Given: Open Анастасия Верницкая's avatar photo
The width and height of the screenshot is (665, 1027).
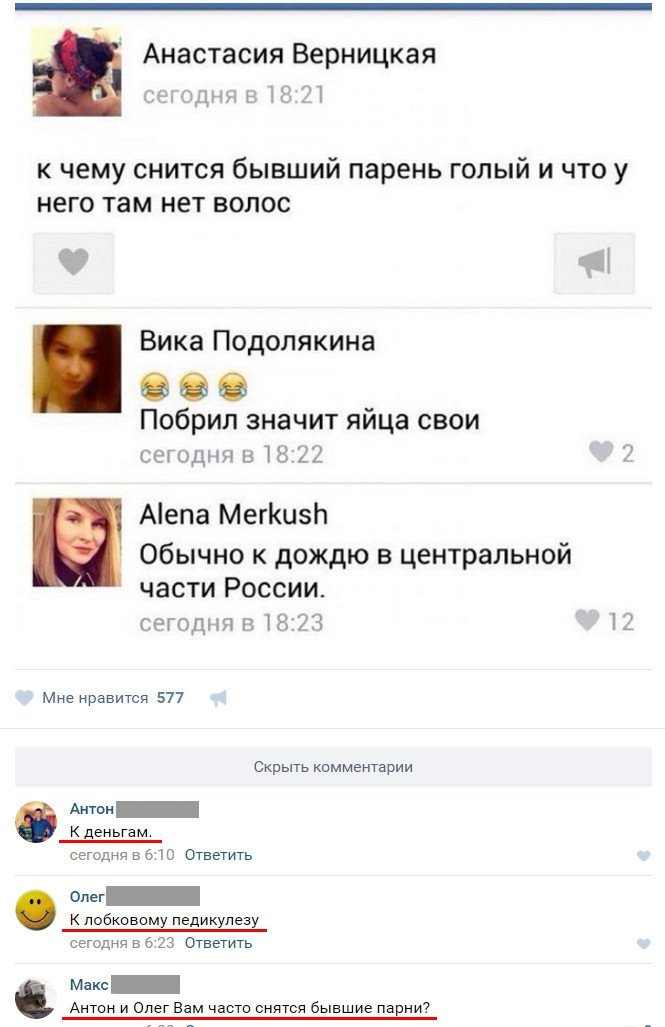Looking at the screenshot, I should 77,72.
